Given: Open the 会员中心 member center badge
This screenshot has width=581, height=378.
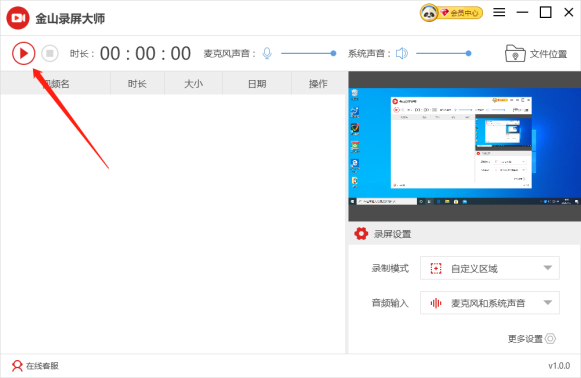Looking at the screenshot, I should point(461,13).
